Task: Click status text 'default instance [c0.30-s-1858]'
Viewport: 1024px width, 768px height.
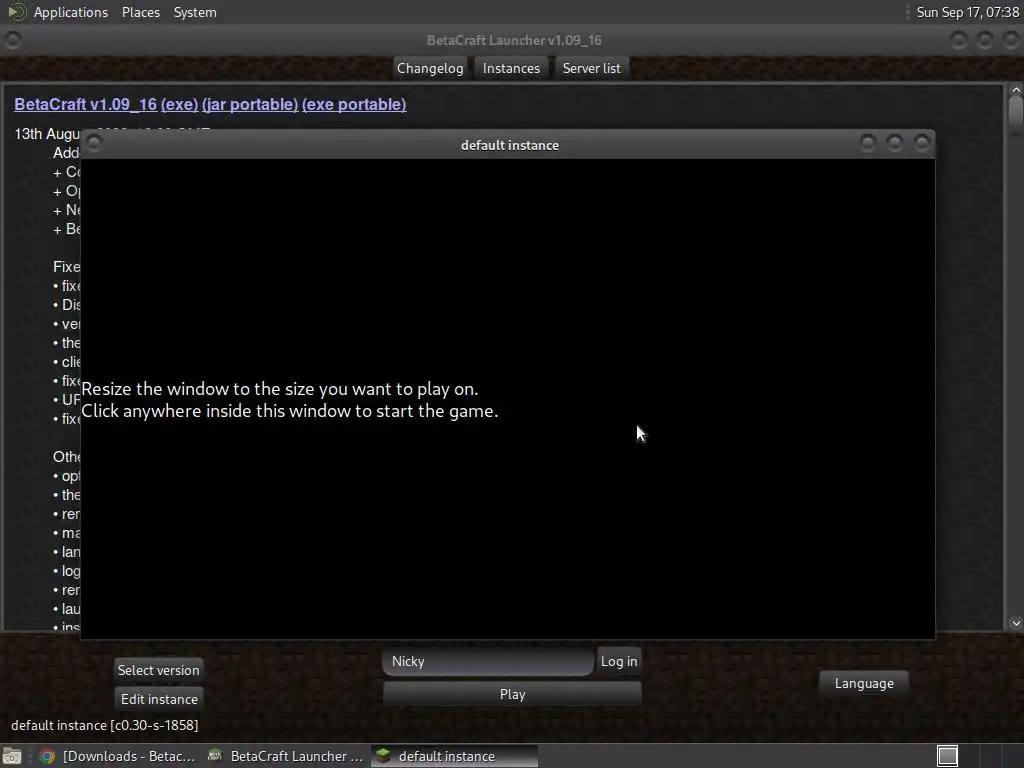Action: [104, 725]
